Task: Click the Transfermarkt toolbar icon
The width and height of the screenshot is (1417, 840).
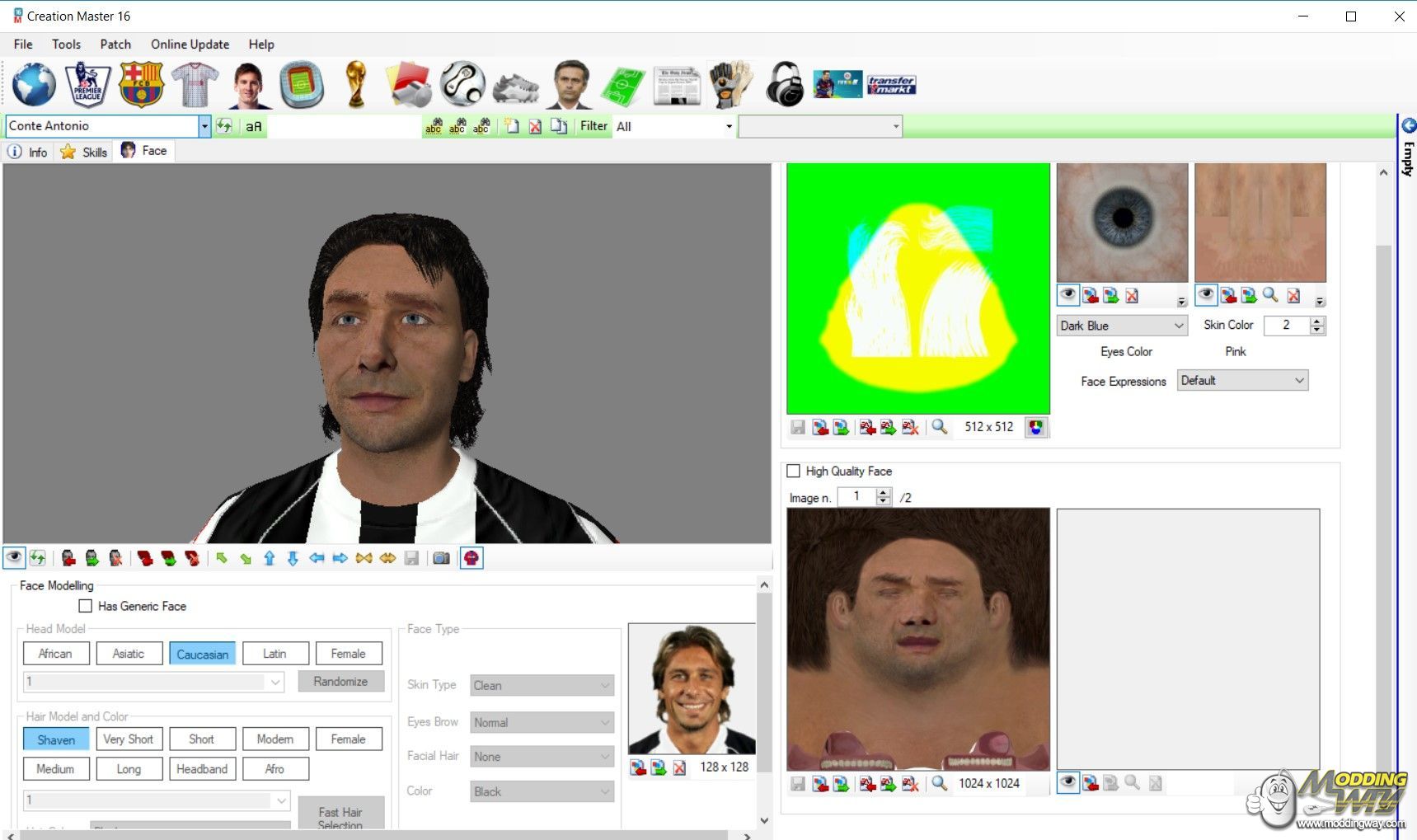Action: click(891, 85)
